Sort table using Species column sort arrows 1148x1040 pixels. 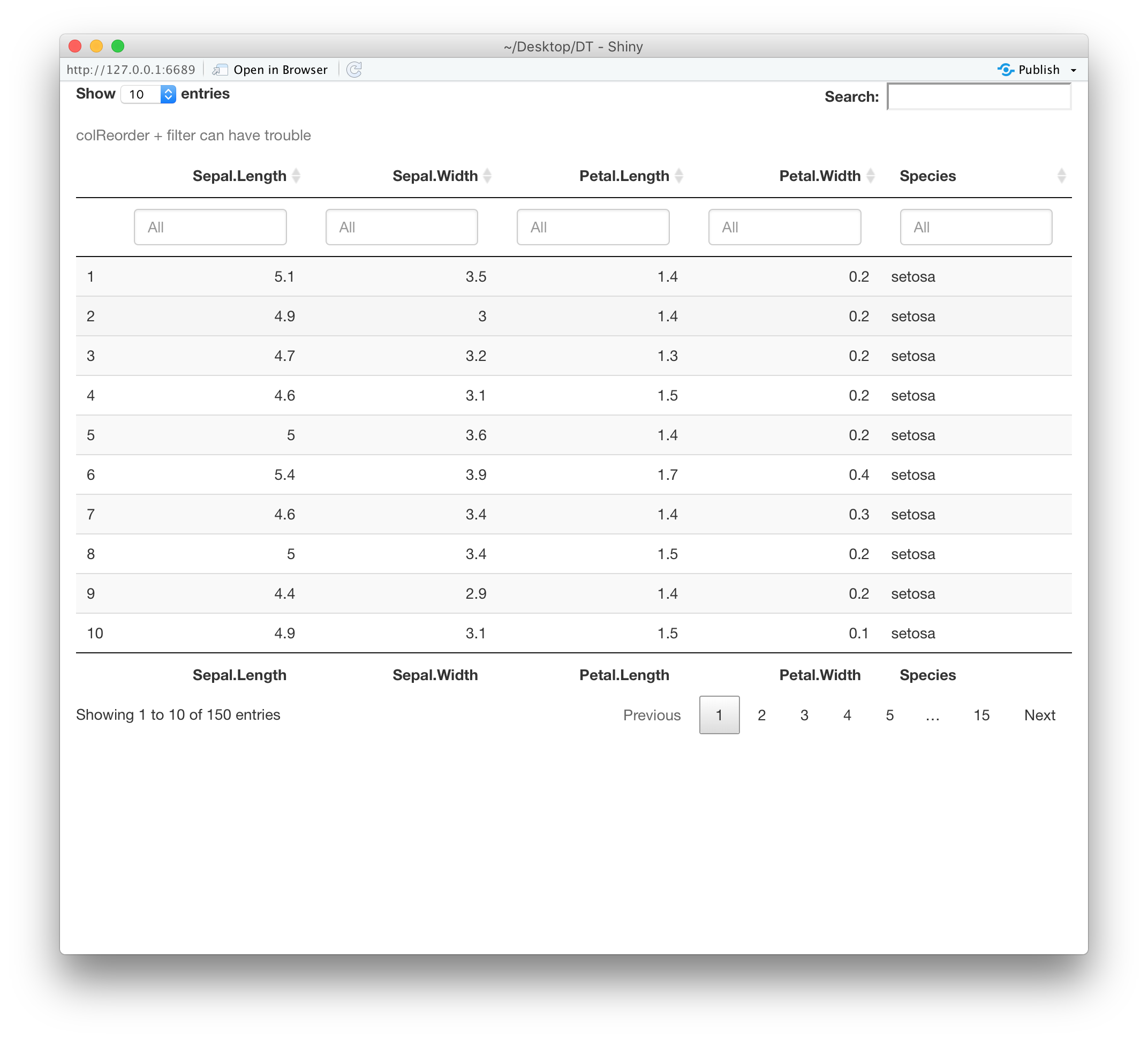click(1061, 176)
